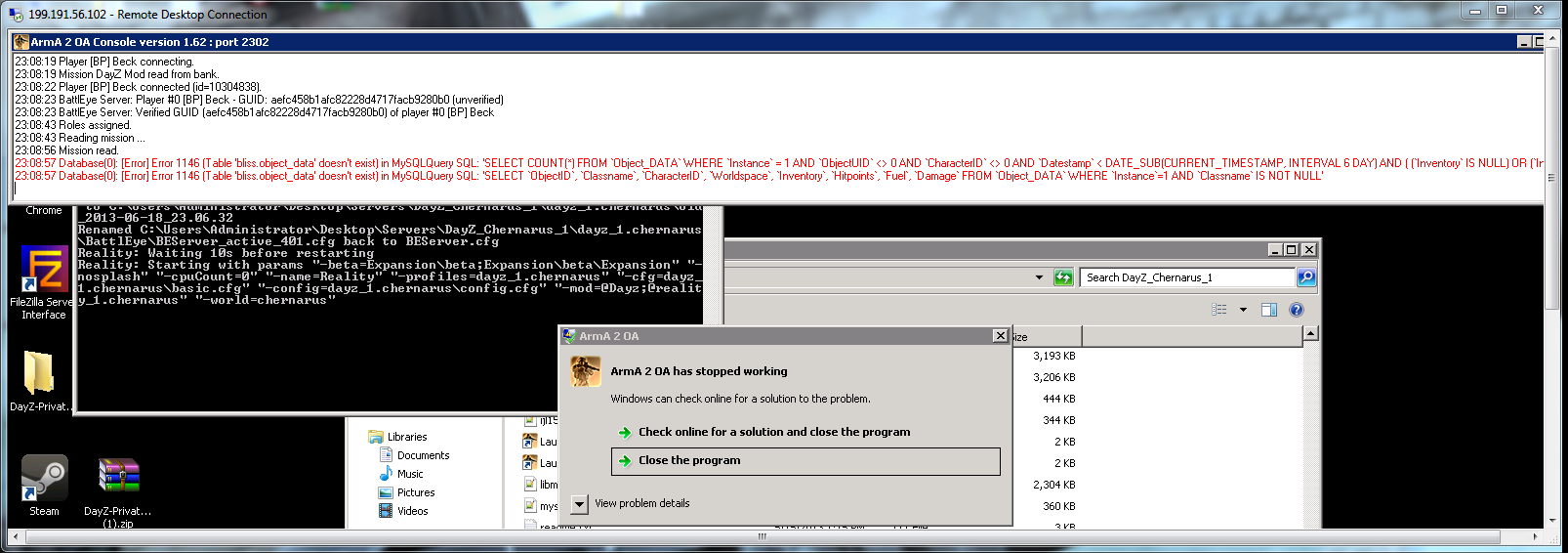The width and height of the screenshot is (1568, 553).
Task: Click the ArmA 2 OA dialog title icon
Action: (569, 336)
